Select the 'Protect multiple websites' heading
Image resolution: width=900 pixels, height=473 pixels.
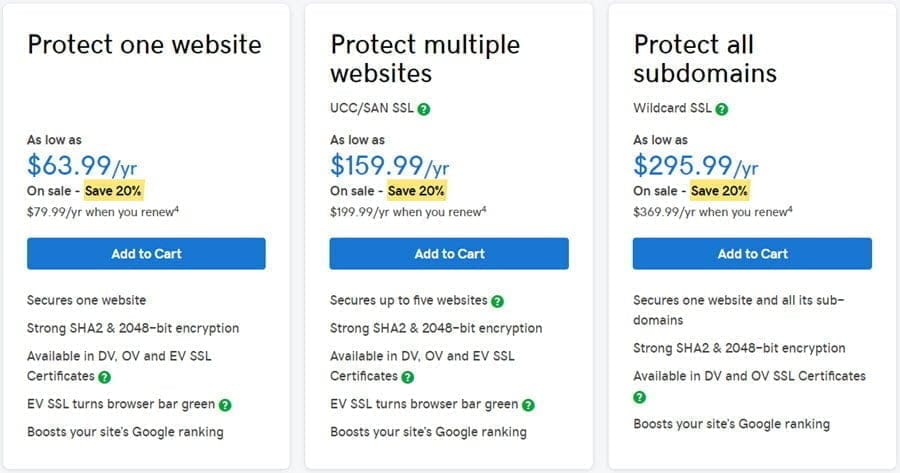425,59
